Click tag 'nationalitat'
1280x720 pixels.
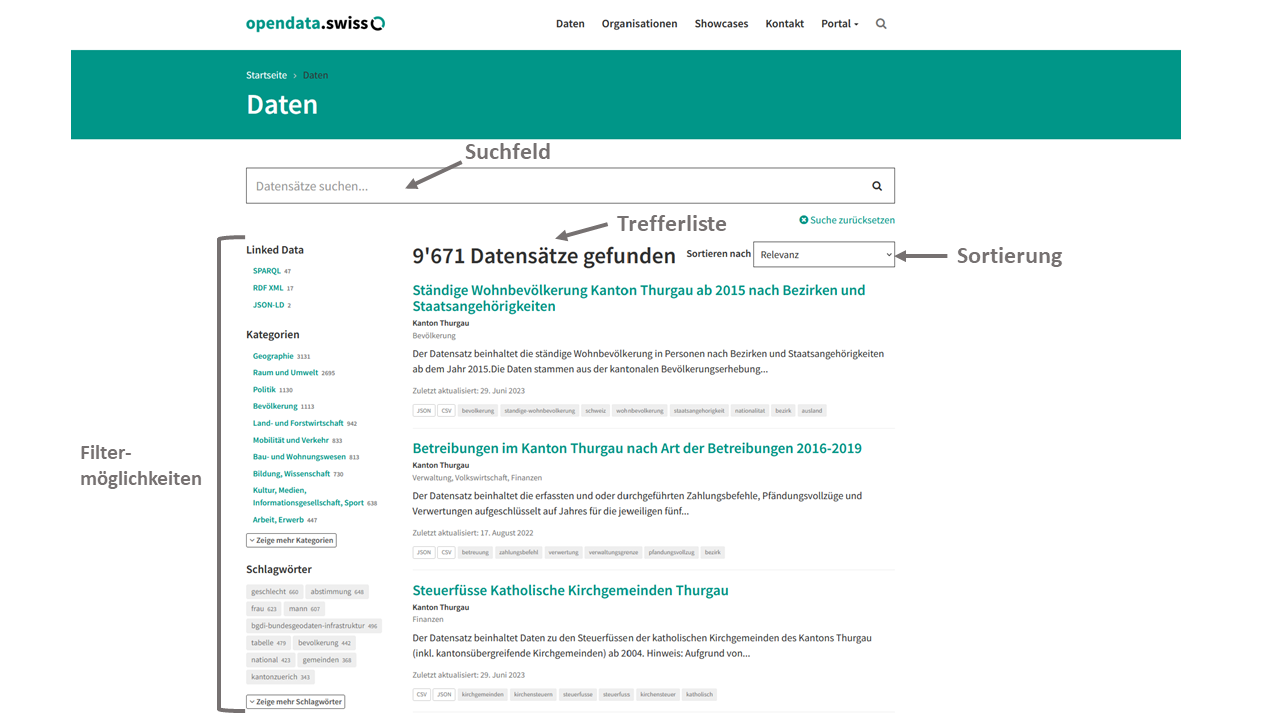(x=750, y=411)
